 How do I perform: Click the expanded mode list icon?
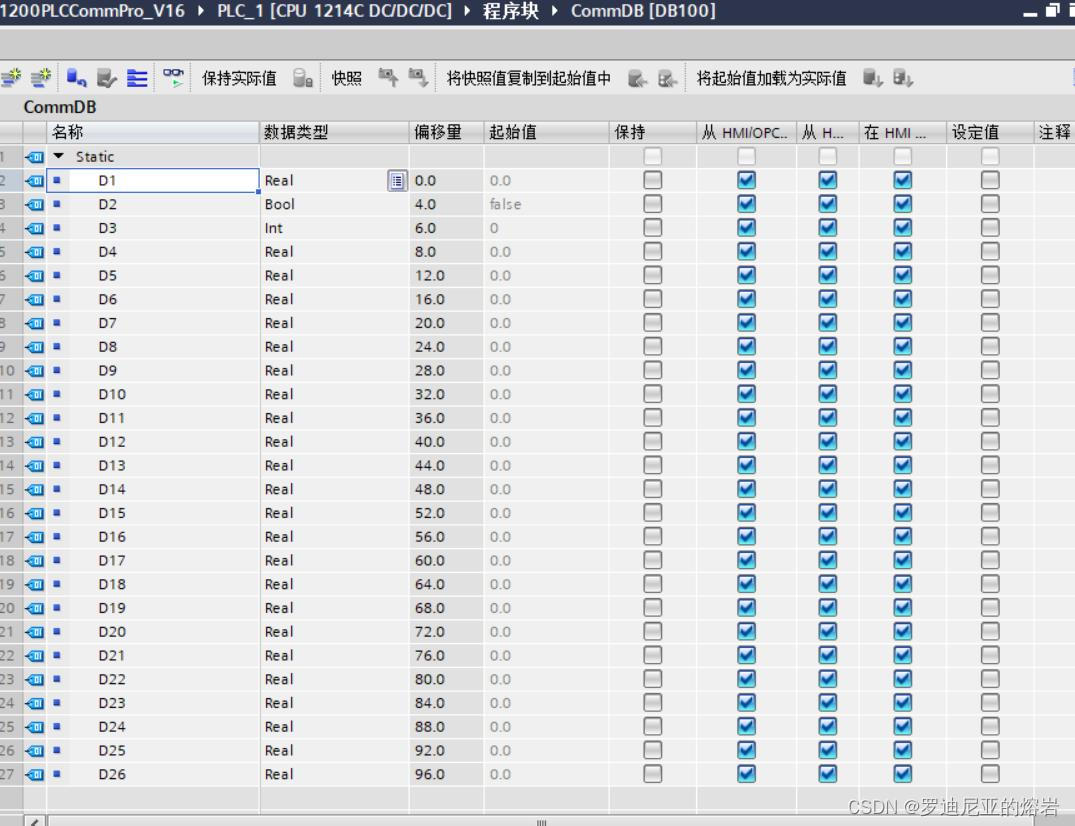tap(137, 78)
